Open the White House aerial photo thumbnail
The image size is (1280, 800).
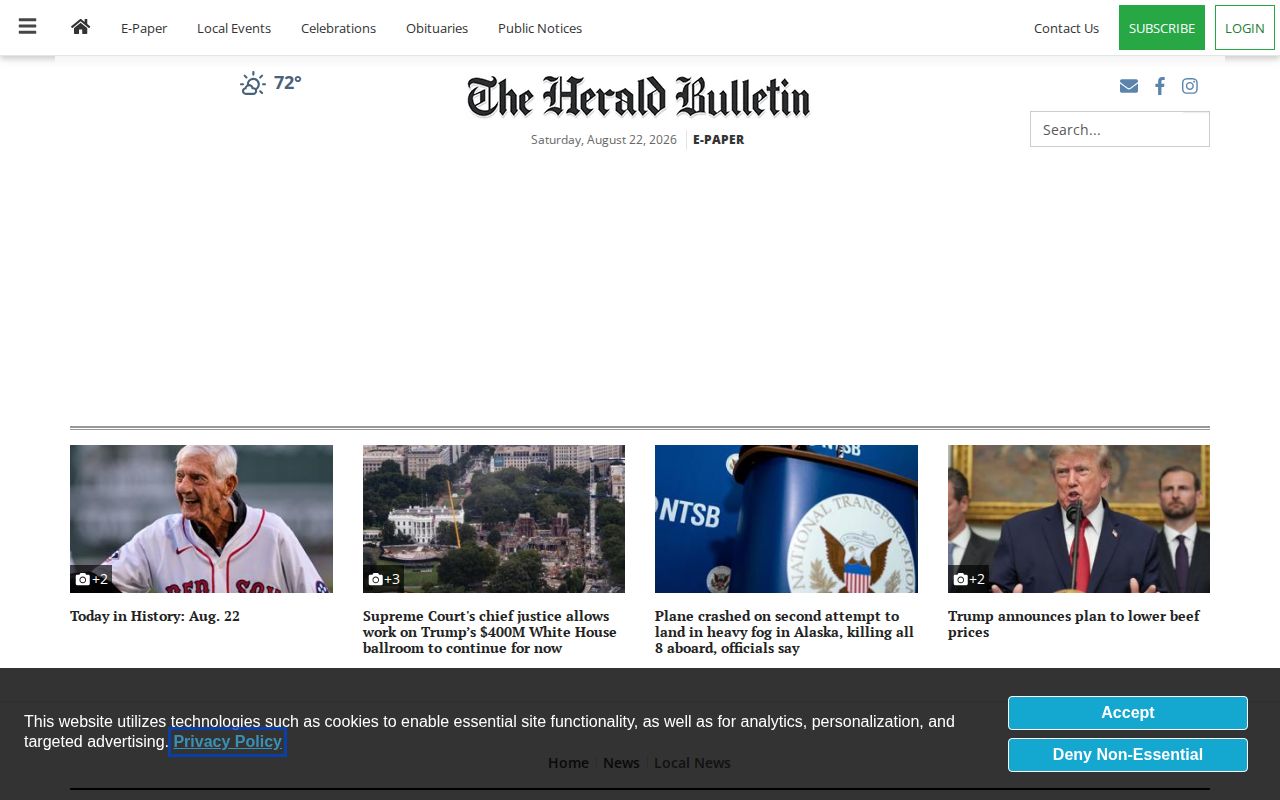[494, 519]
